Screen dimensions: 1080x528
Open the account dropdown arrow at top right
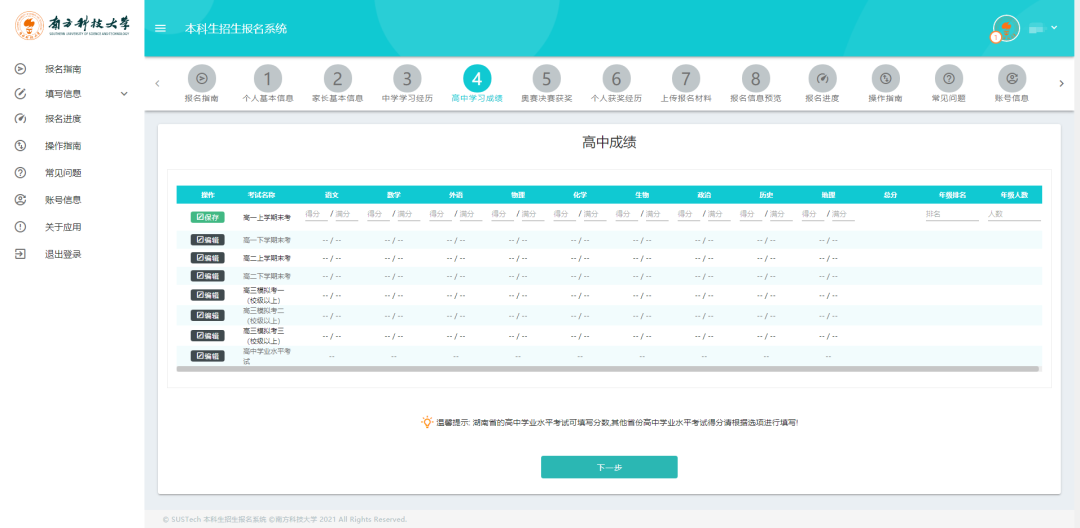click(1054, 28)
